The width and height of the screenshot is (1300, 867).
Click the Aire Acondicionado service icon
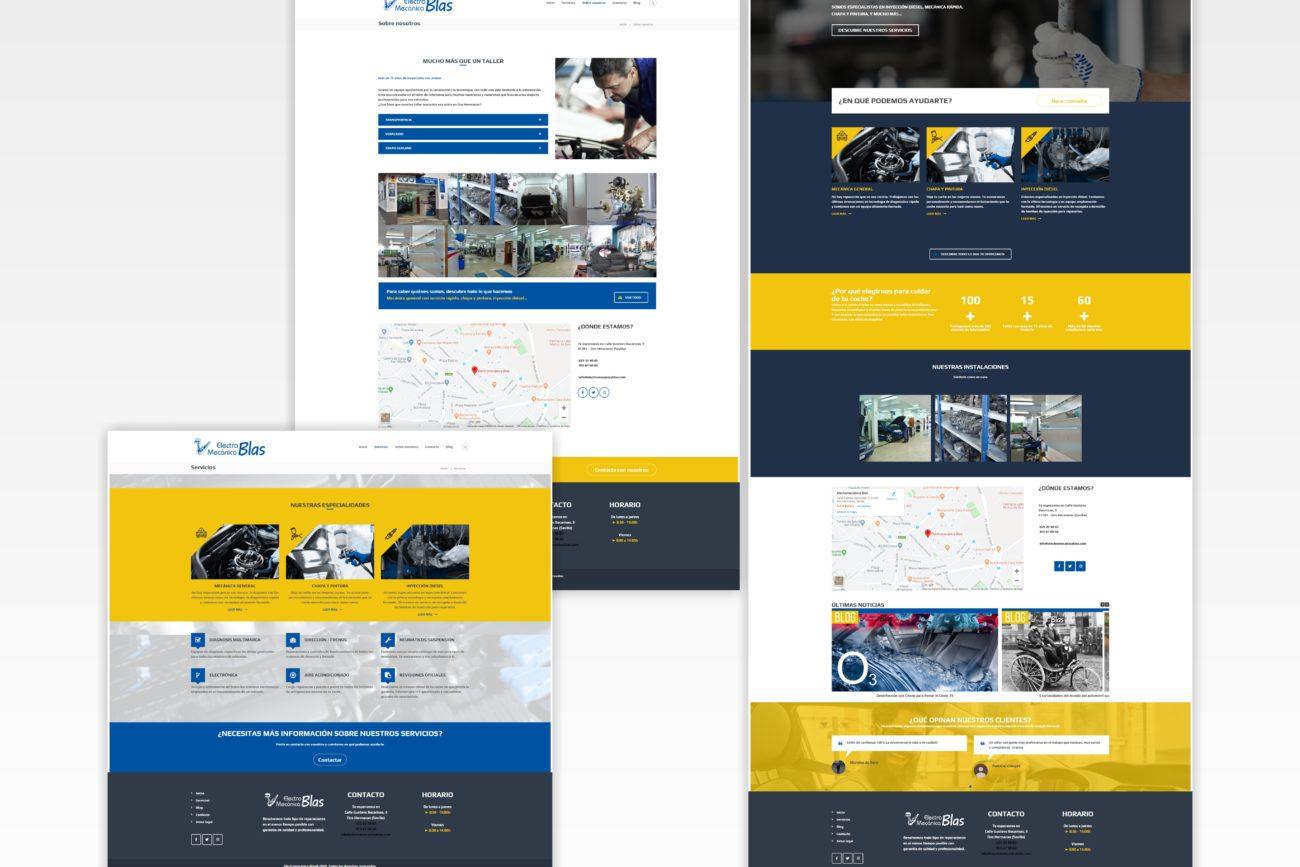pyautogui.click(x=292, y=675)
